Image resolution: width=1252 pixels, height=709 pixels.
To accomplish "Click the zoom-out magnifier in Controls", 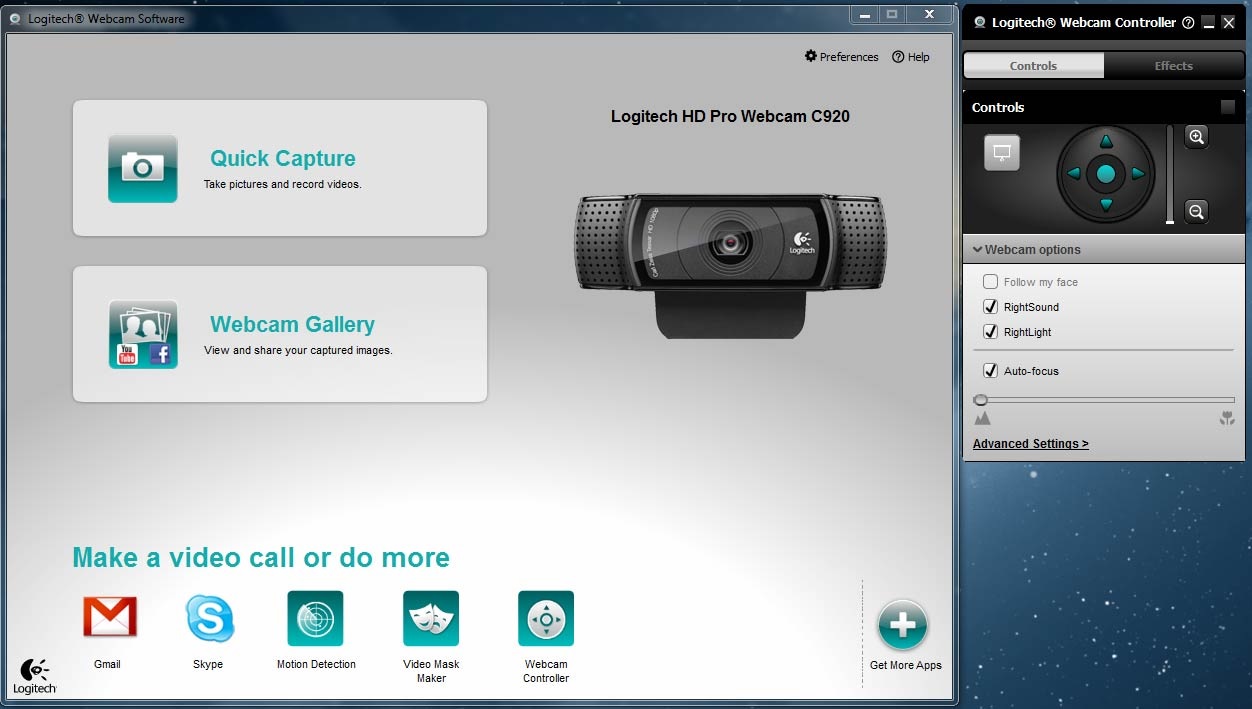I will [1196, 211].
